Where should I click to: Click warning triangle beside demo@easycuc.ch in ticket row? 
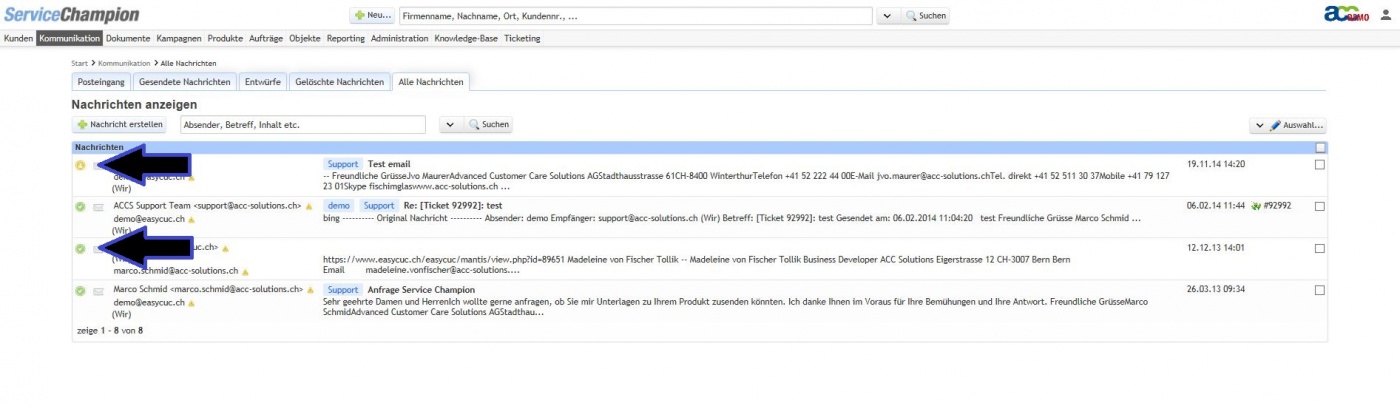coord(191,219)
